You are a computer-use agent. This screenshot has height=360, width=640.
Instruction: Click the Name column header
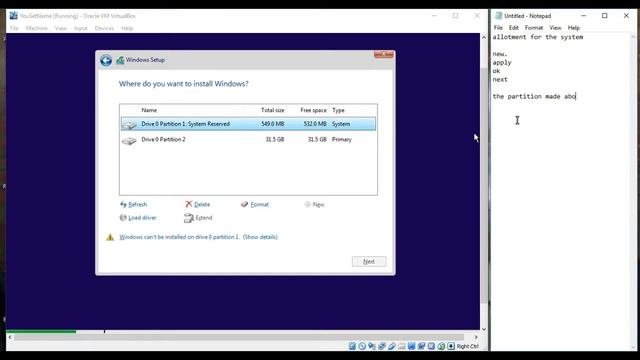(149, 110)
